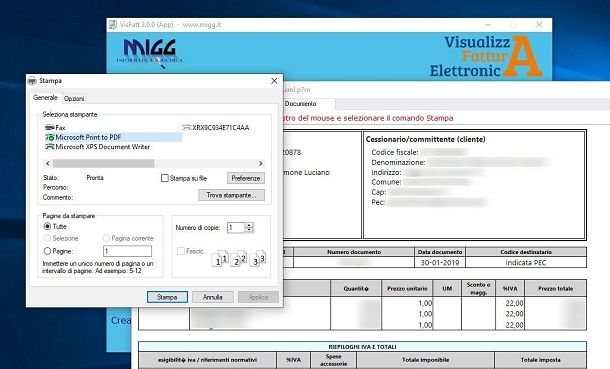The width and height of the screenshot is (610, 369).
Task: Click the Annulla button
Action: click(213, 297)
